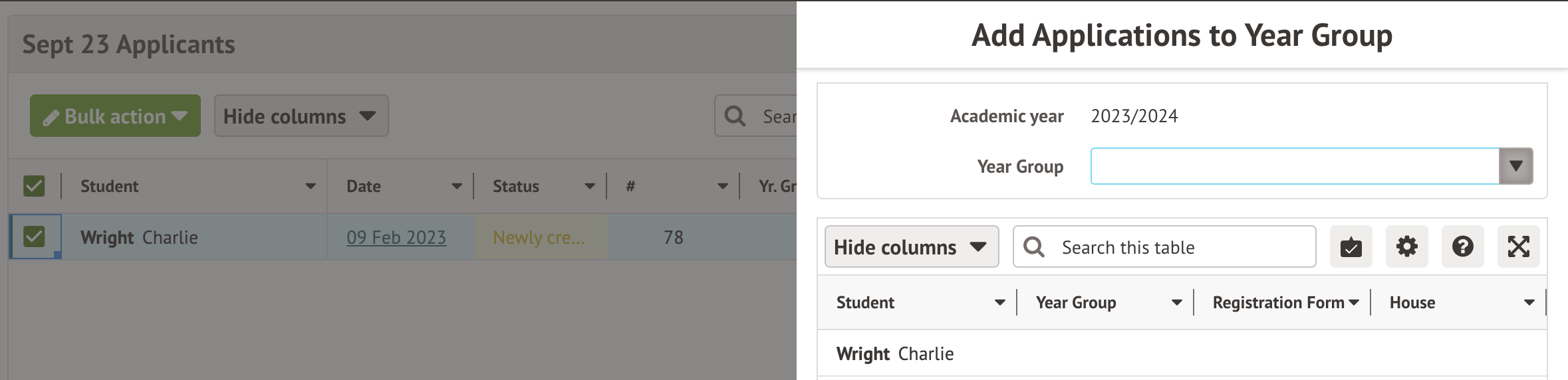The height and width of the screenshot is (380, 1568).
Task: Uncheck the Wright Charlie row checkbox
Action: (34, 237)
